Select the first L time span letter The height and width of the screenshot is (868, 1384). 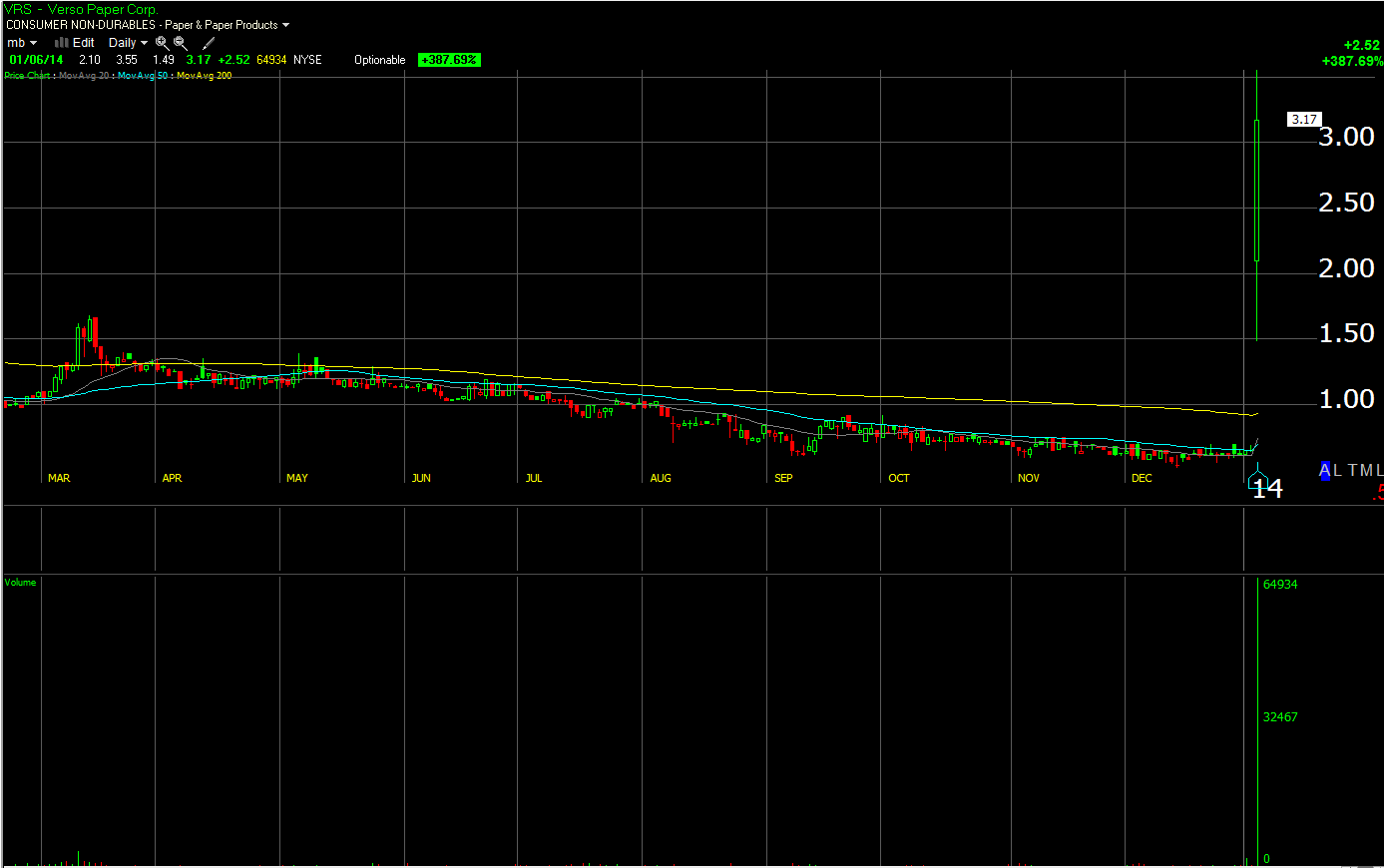click(x=1337, y=470)
